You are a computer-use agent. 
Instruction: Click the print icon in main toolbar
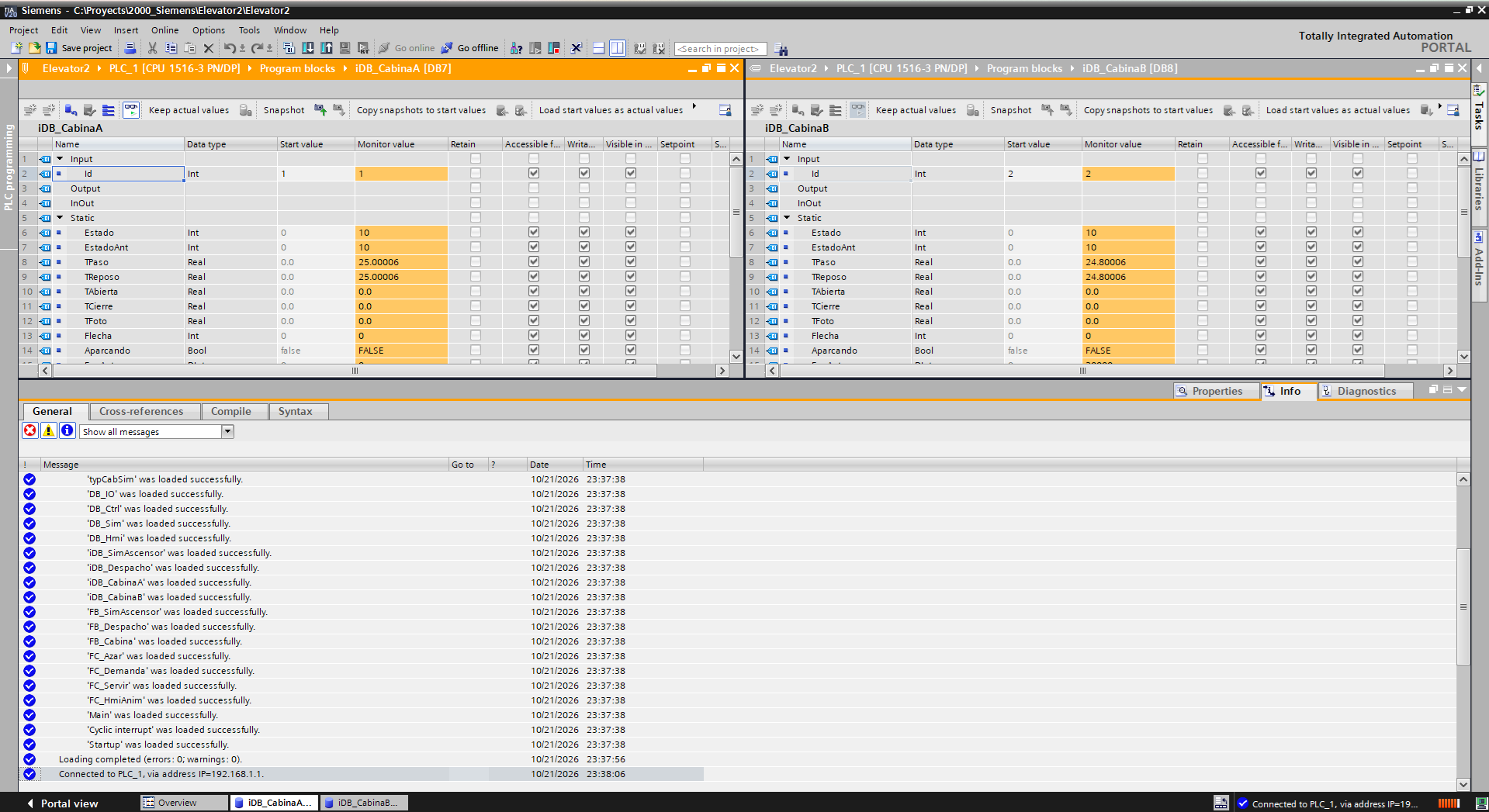(x=130, y=48)
